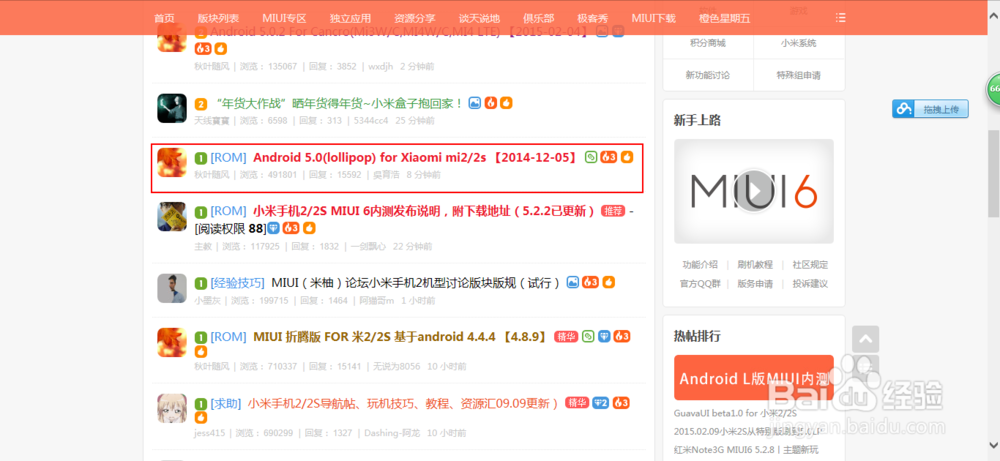Click the blue diamond icon after 阅读权限 88
Screen dimensions: 1000x461
pos(274,228)
